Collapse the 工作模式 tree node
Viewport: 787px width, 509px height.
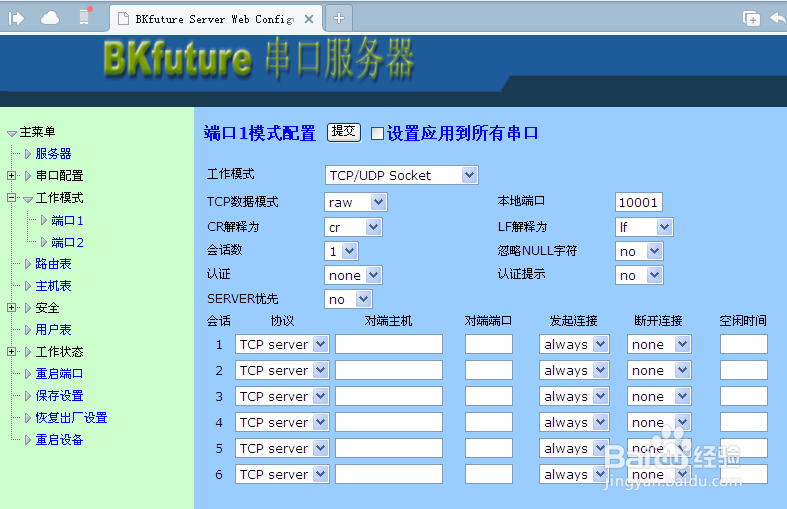point(12,198)
